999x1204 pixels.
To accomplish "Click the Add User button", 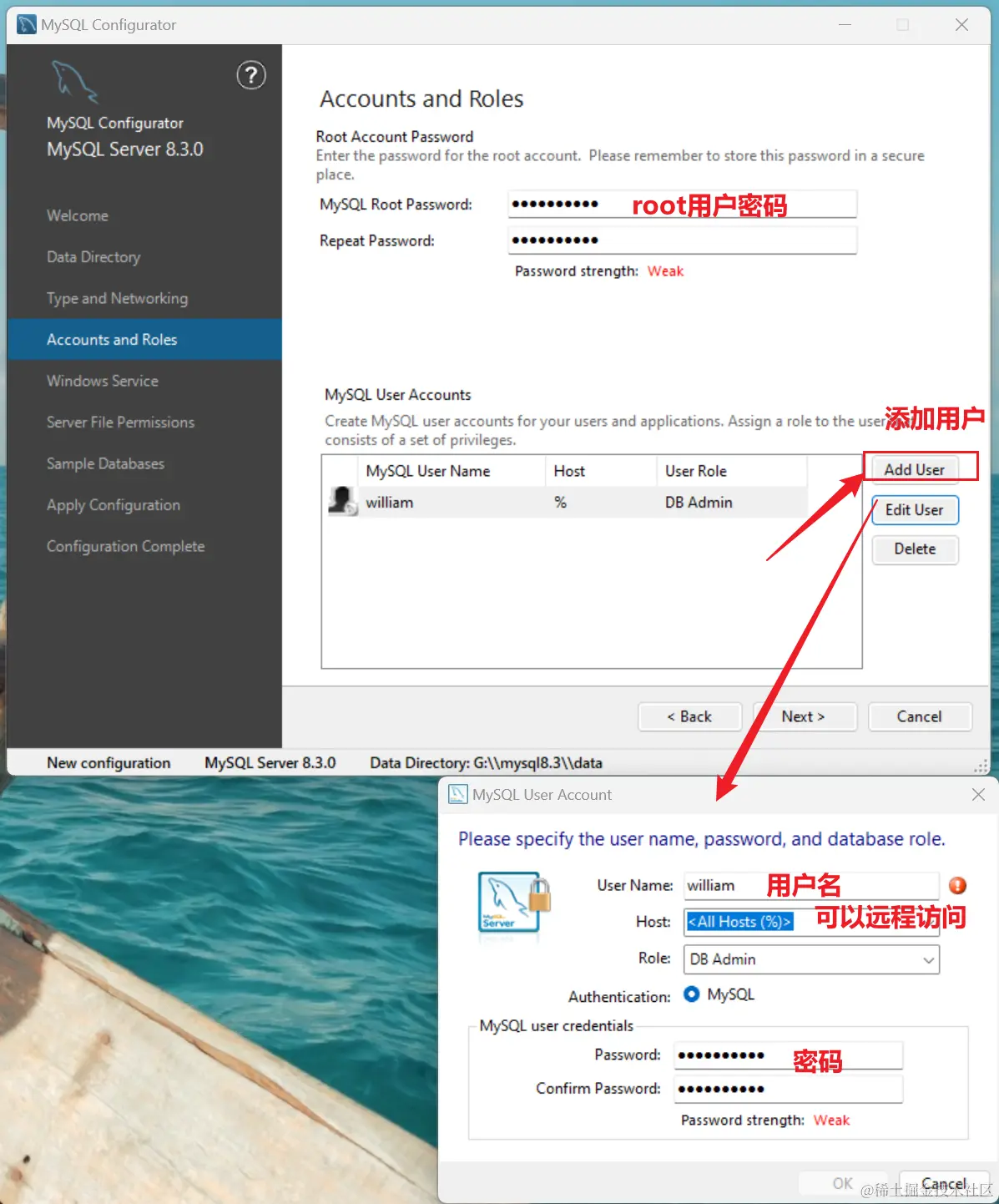I will tap(915, 469).
